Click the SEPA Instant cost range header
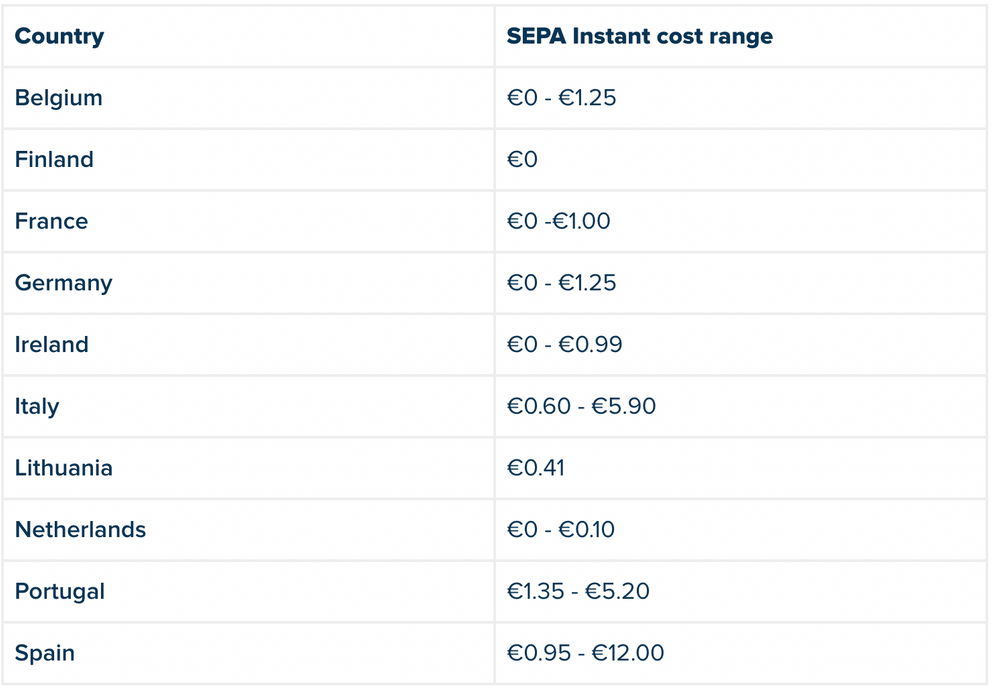Viewport: 992px width, 688px height. pos(639,37)
